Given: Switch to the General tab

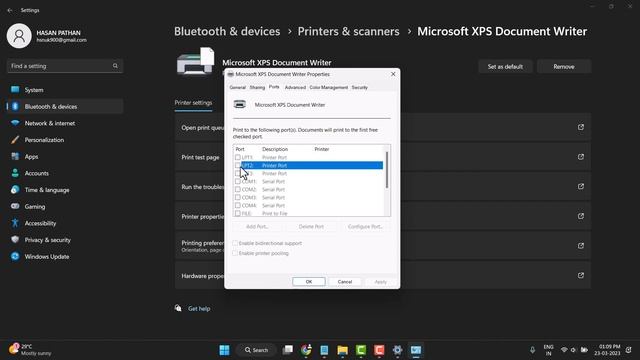Looking at the screenshot, I should coord(238,87).
